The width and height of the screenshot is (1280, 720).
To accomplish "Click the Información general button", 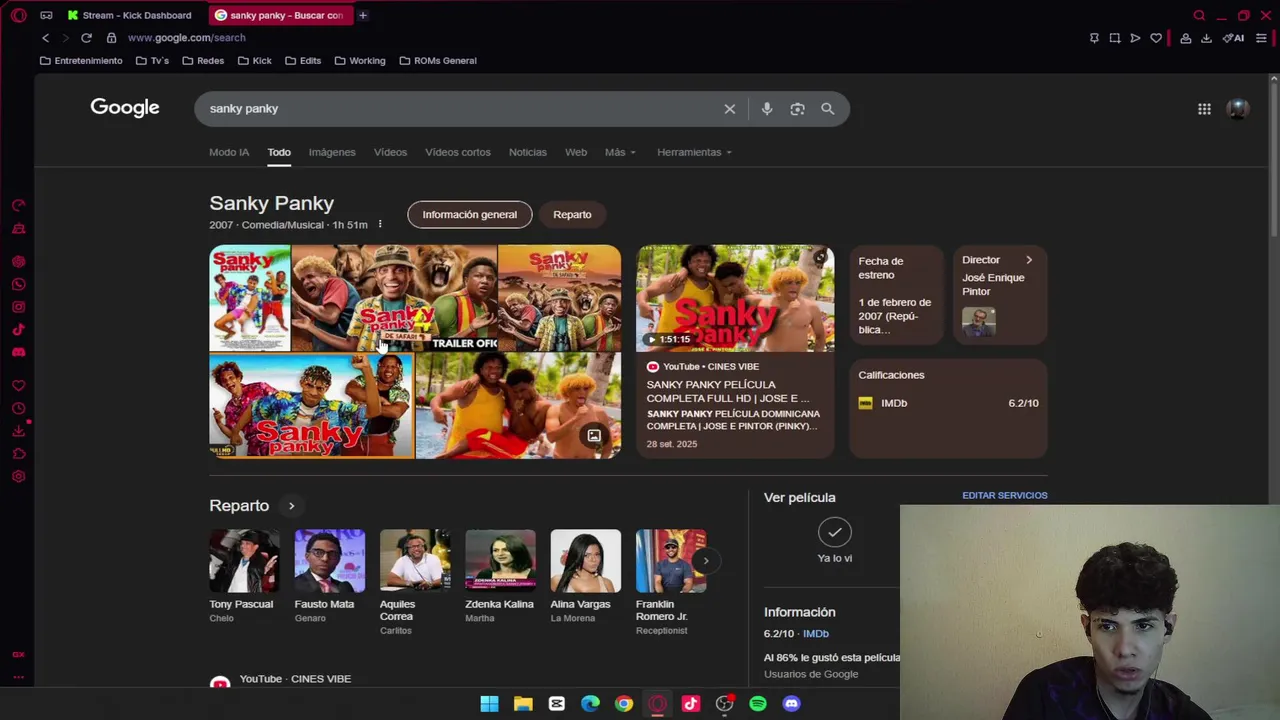I will pyautogui.click(x=470, y=214).
